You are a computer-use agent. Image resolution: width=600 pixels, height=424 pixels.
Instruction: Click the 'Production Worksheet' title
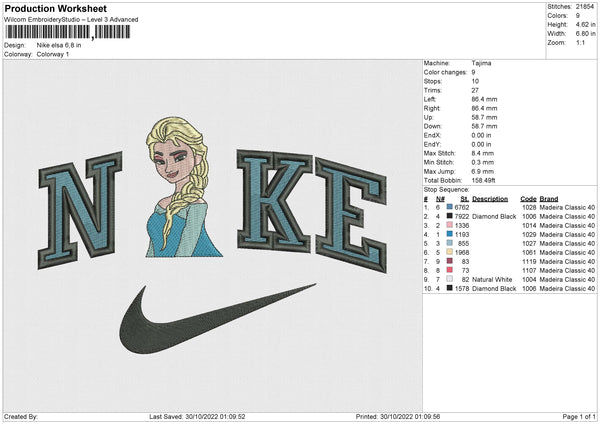point(55,8)
